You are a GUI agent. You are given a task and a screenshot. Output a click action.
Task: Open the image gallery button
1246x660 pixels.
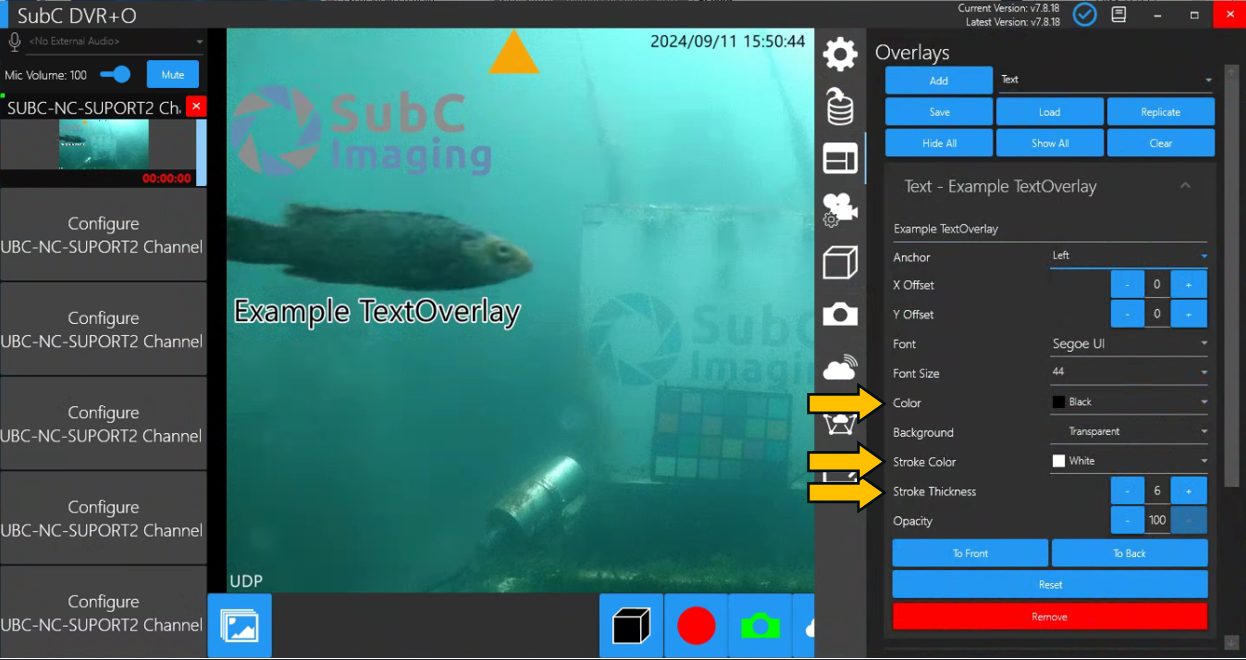pos(239,626)
